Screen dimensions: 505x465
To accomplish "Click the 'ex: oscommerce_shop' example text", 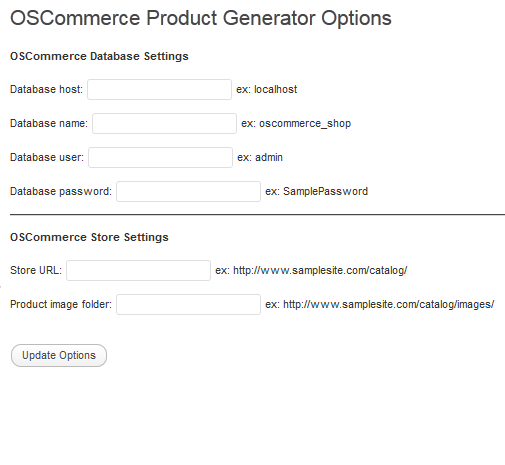I will (296, 124).
